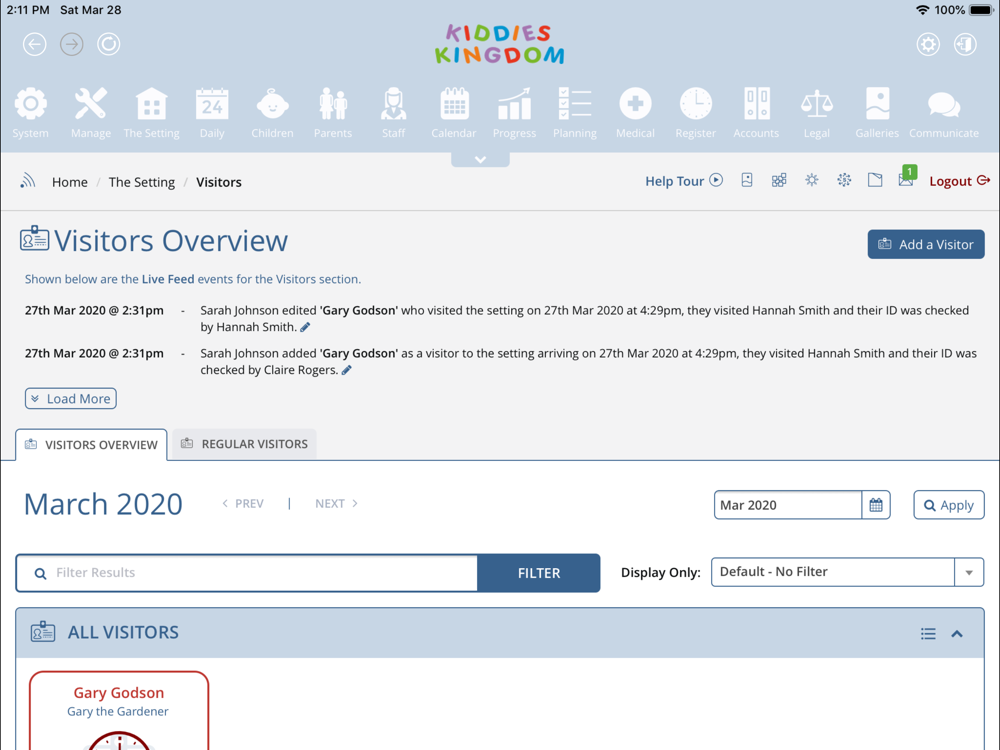Collapse the All Visitors panel
The width and height of the screenshot is (1000, 750).
tap(957, 633)
